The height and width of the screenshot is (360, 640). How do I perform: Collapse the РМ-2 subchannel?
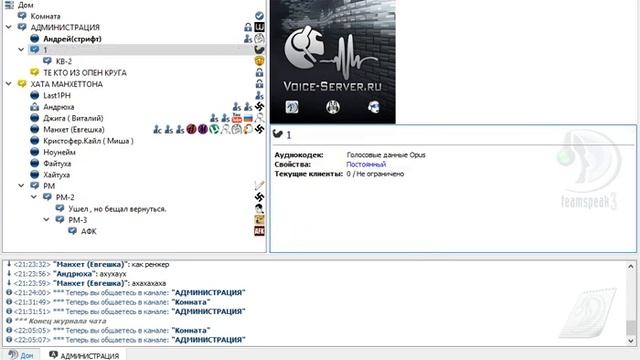(x=34, y=197)
